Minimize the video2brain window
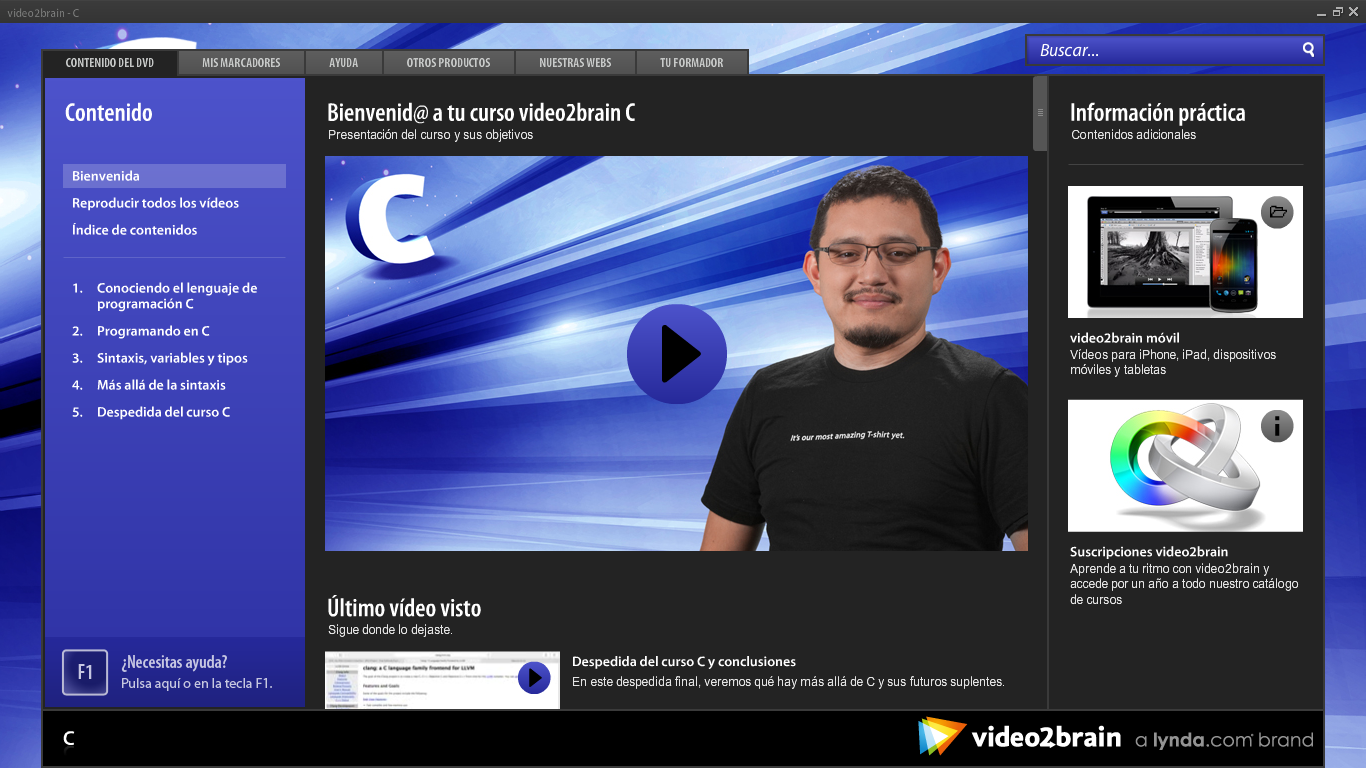 coord(1321,12)
